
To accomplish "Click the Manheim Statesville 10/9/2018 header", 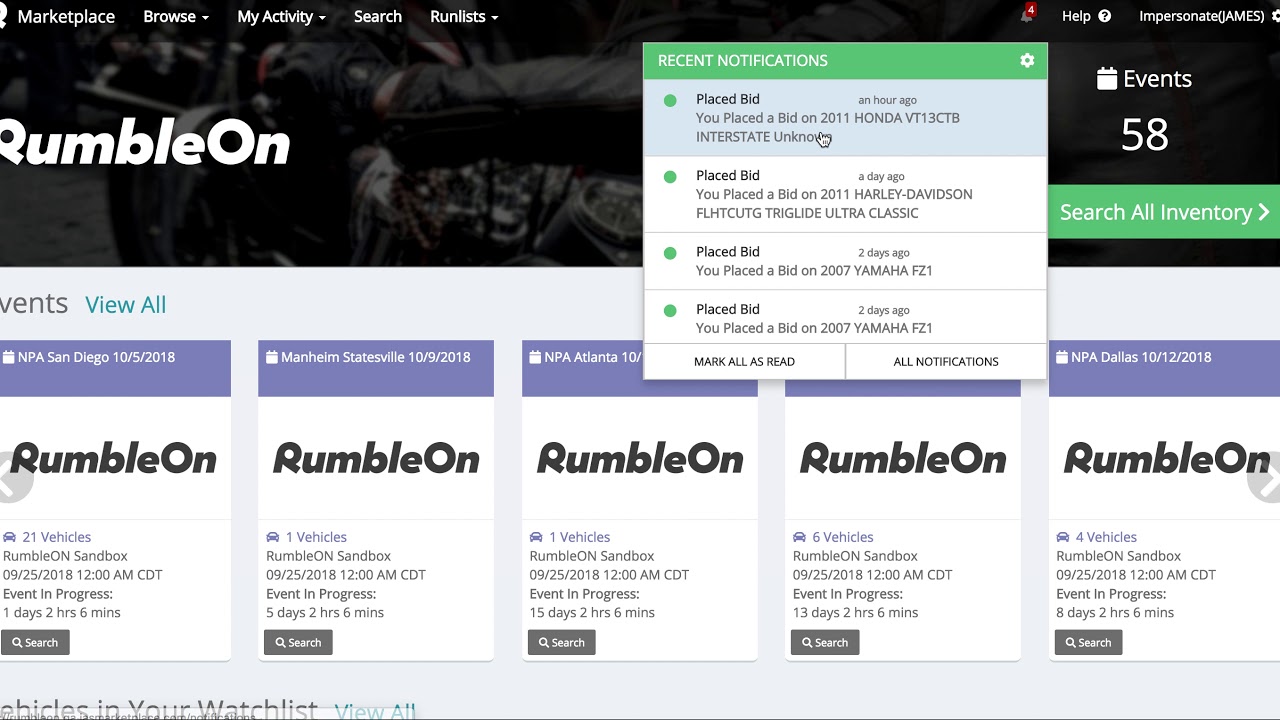I will pyautogui.click(x=376, y=368).
